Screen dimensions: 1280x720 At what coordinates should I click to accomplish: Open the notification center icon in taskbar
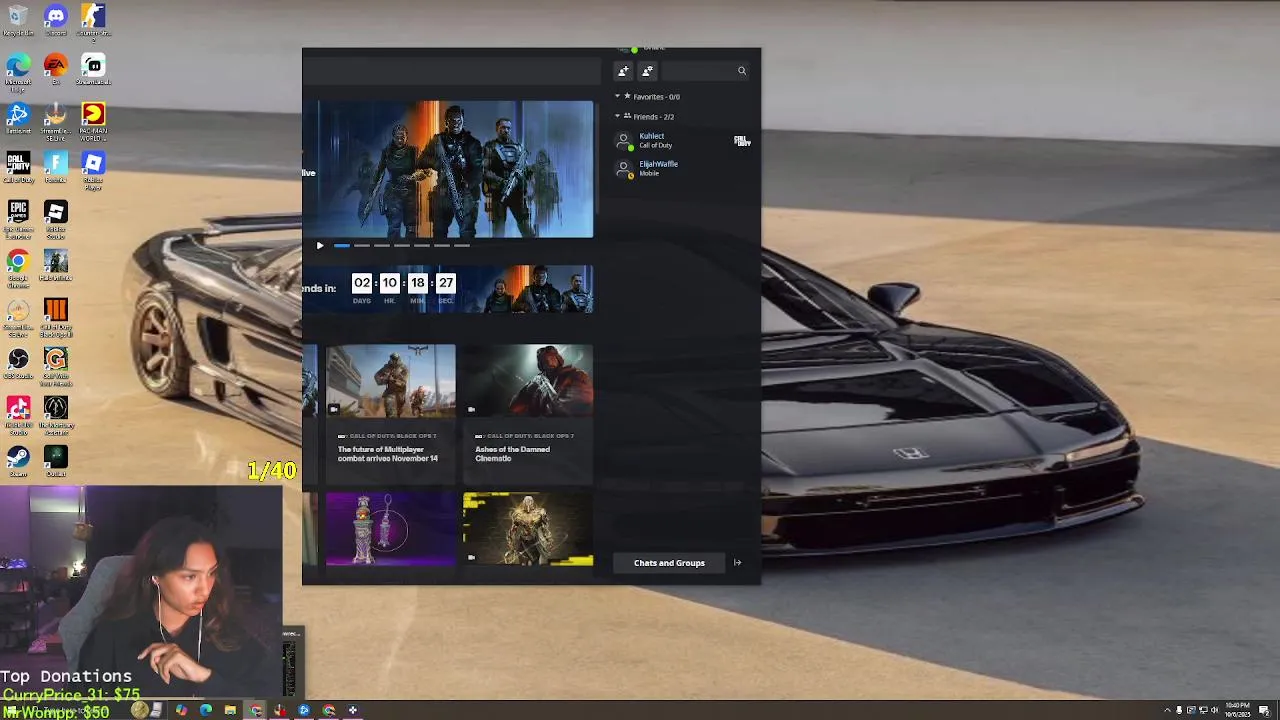1264,710
